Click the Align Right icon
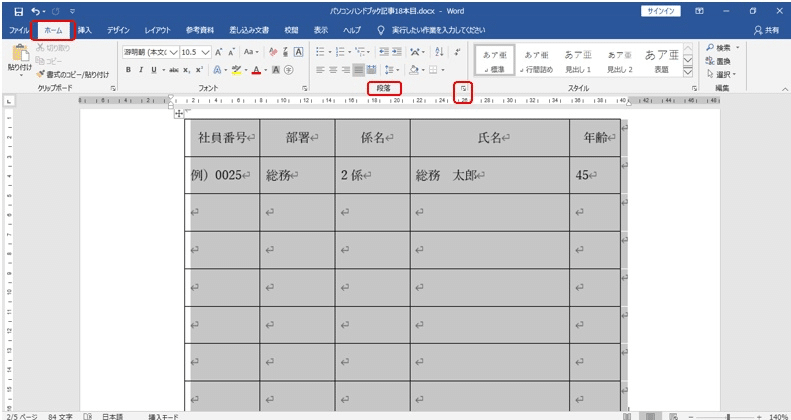Image resolution: width=791 pixels, height=420 pixels. pos(346,70)
